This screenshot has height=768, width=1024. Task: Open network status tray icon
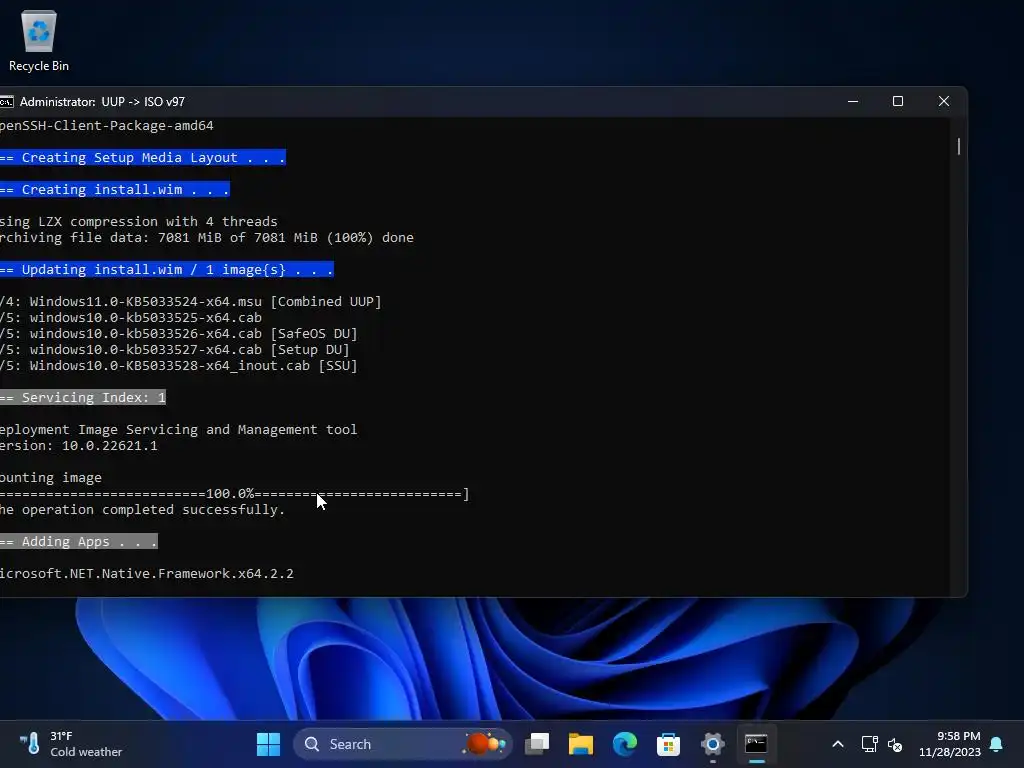pyautogui.click(x=869, y=744)
